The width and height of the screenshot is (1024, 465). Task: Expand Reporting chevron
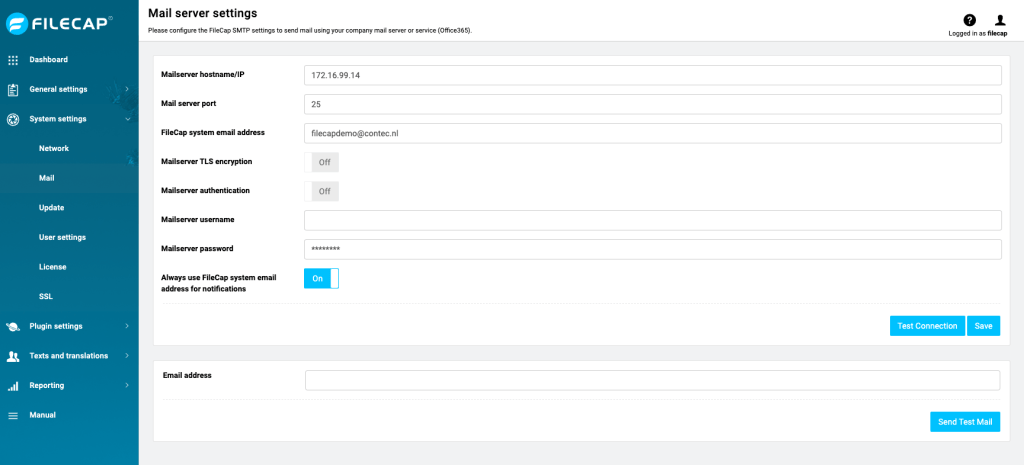[x=127, y=385]
